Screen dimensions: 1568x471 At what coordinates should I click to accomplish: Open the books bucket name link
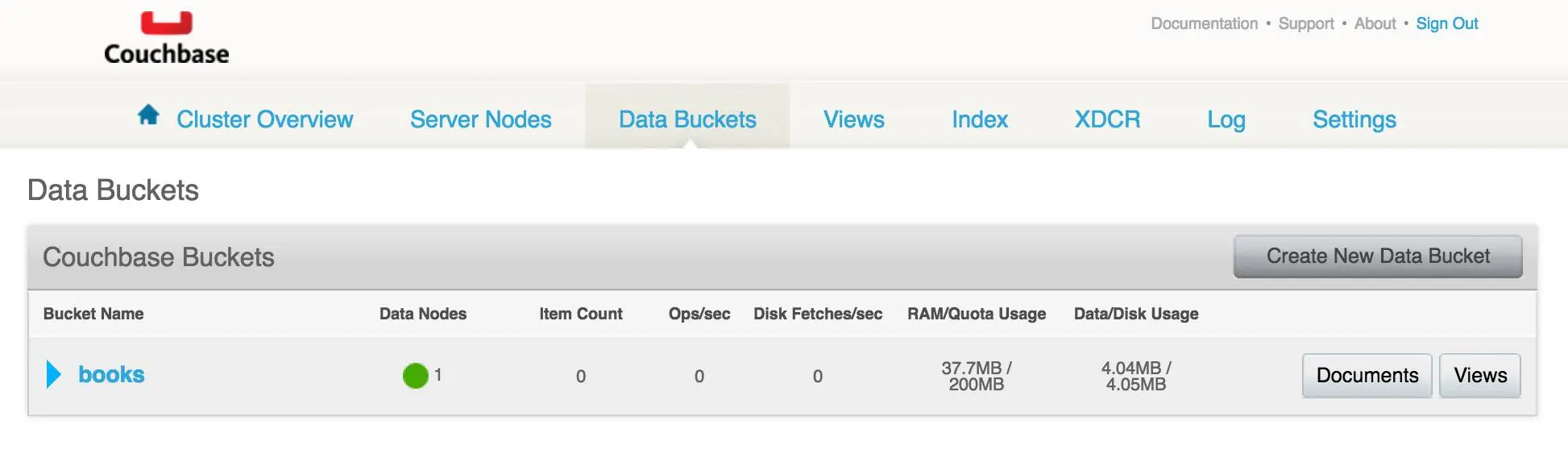pos(111,374)
